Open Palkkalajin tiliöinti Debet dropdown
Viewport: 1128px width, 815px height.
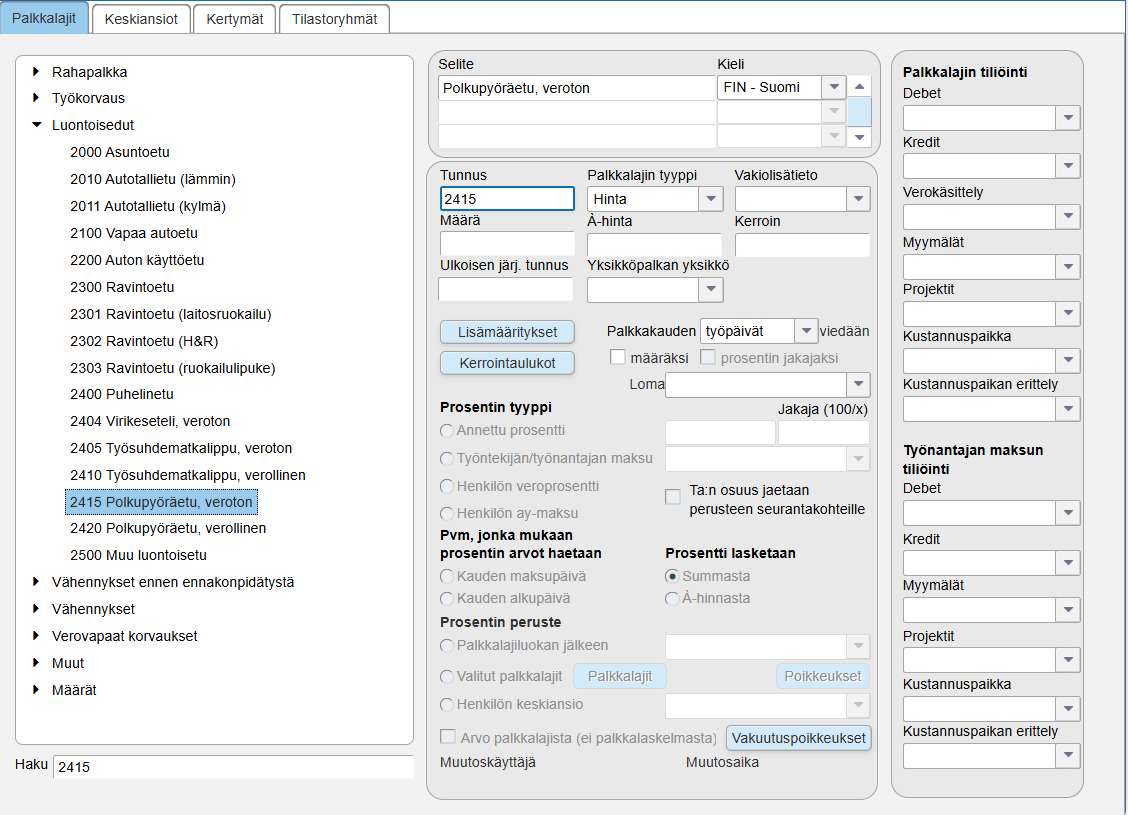(x=1068, y=117)
